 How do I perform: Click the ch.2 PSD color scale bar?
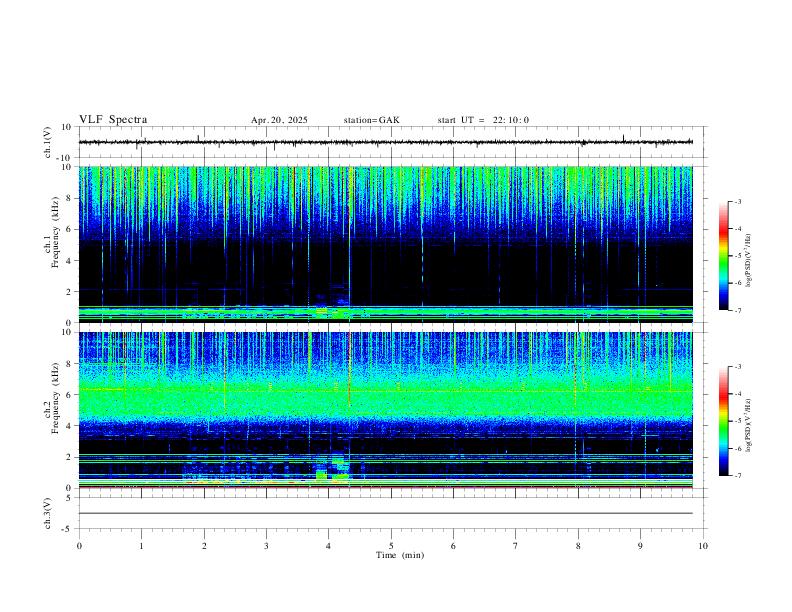point(723,421)
